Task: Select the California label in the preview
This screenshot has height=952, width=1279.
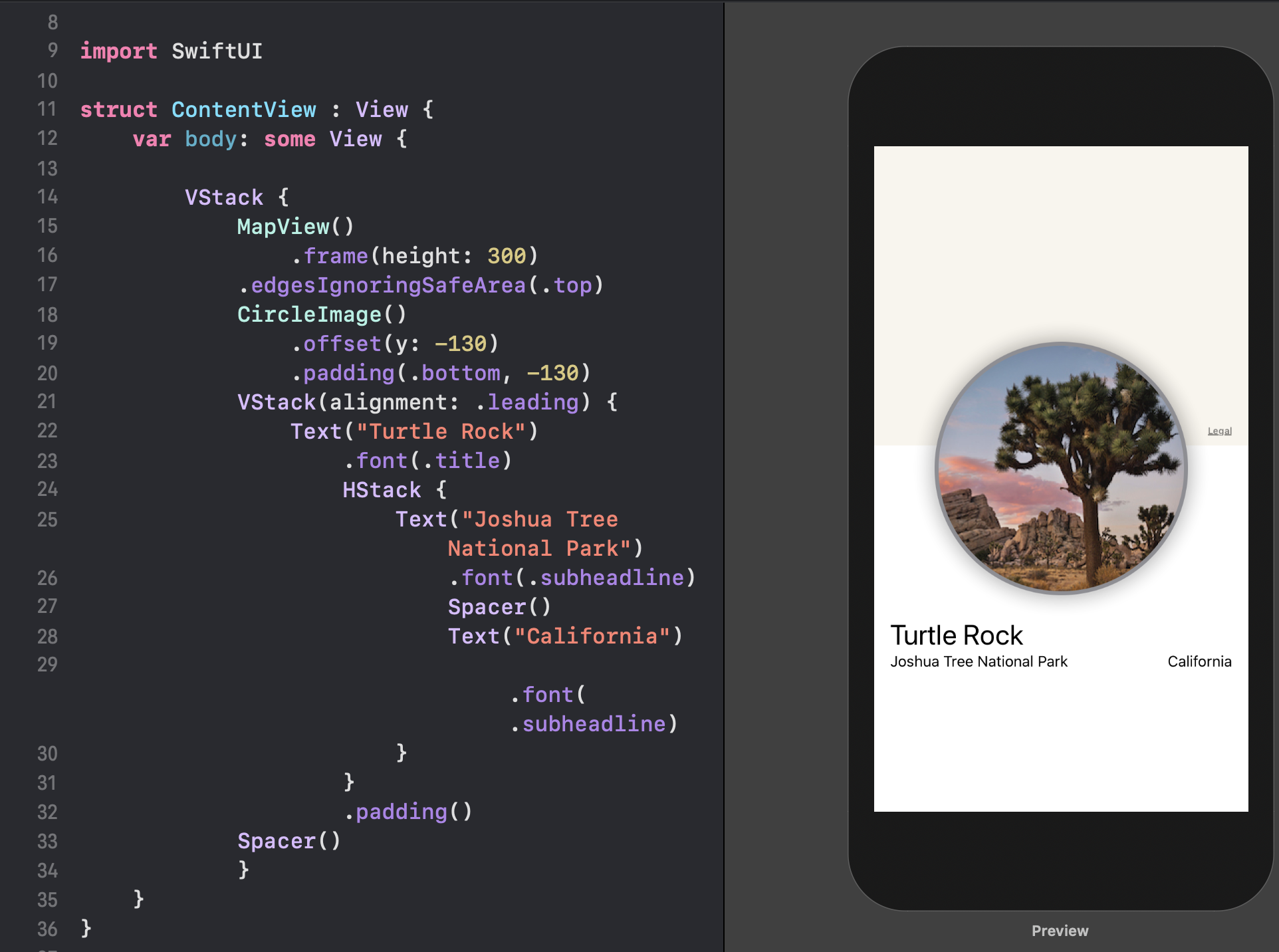Action: click(x=1199, y=661)
